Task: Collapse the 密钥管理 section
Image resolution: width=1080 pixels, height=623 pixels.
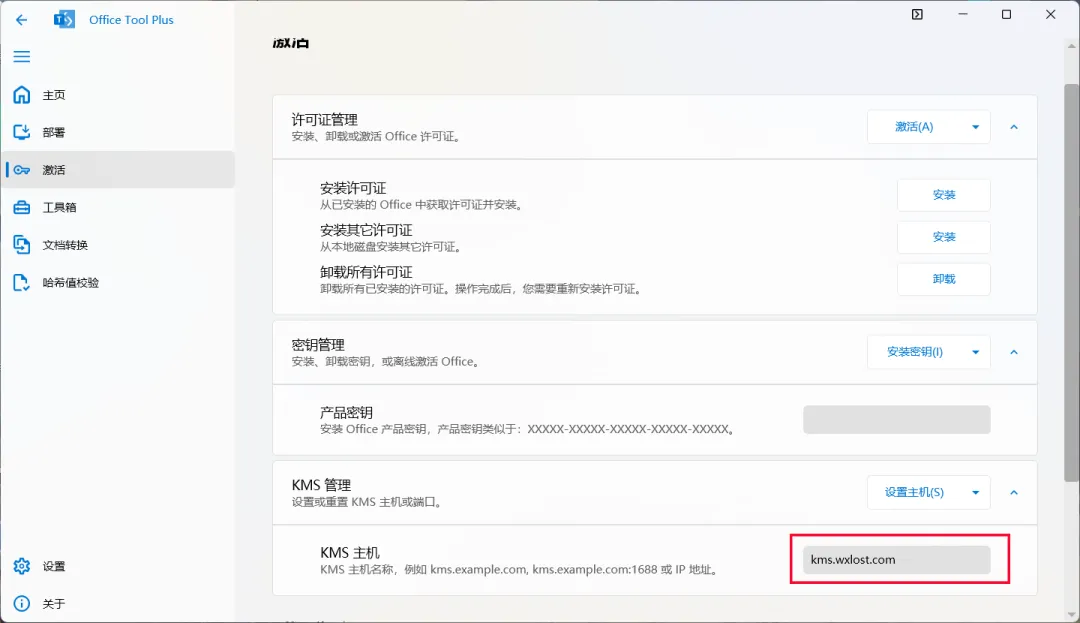Action: point(1014,352)
